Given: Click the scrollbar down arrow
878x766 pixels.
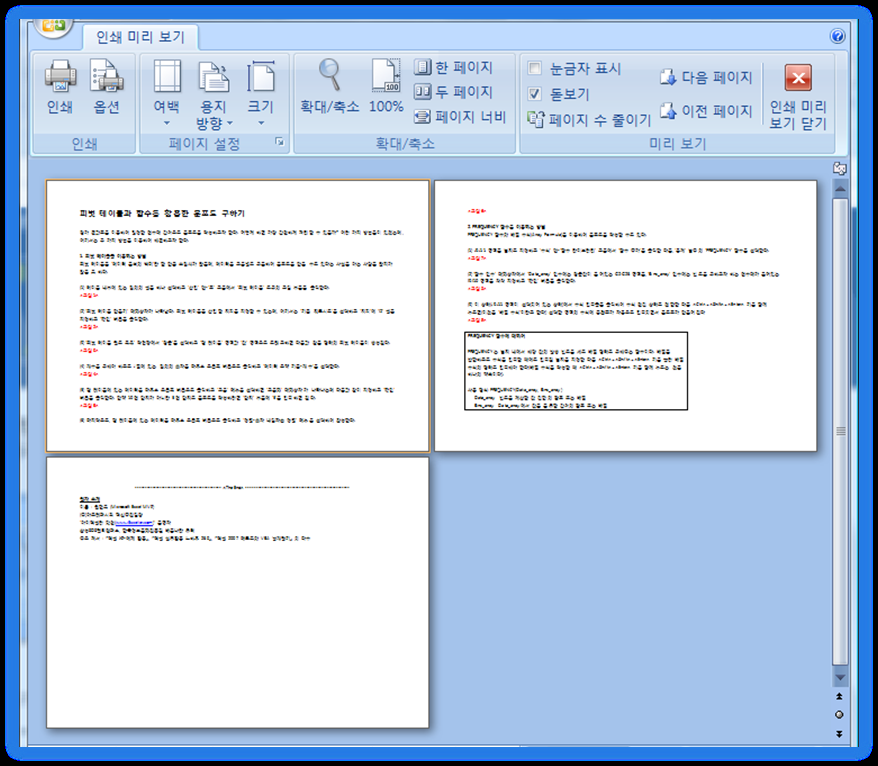Looking at the screenshot, I should 840,678.
